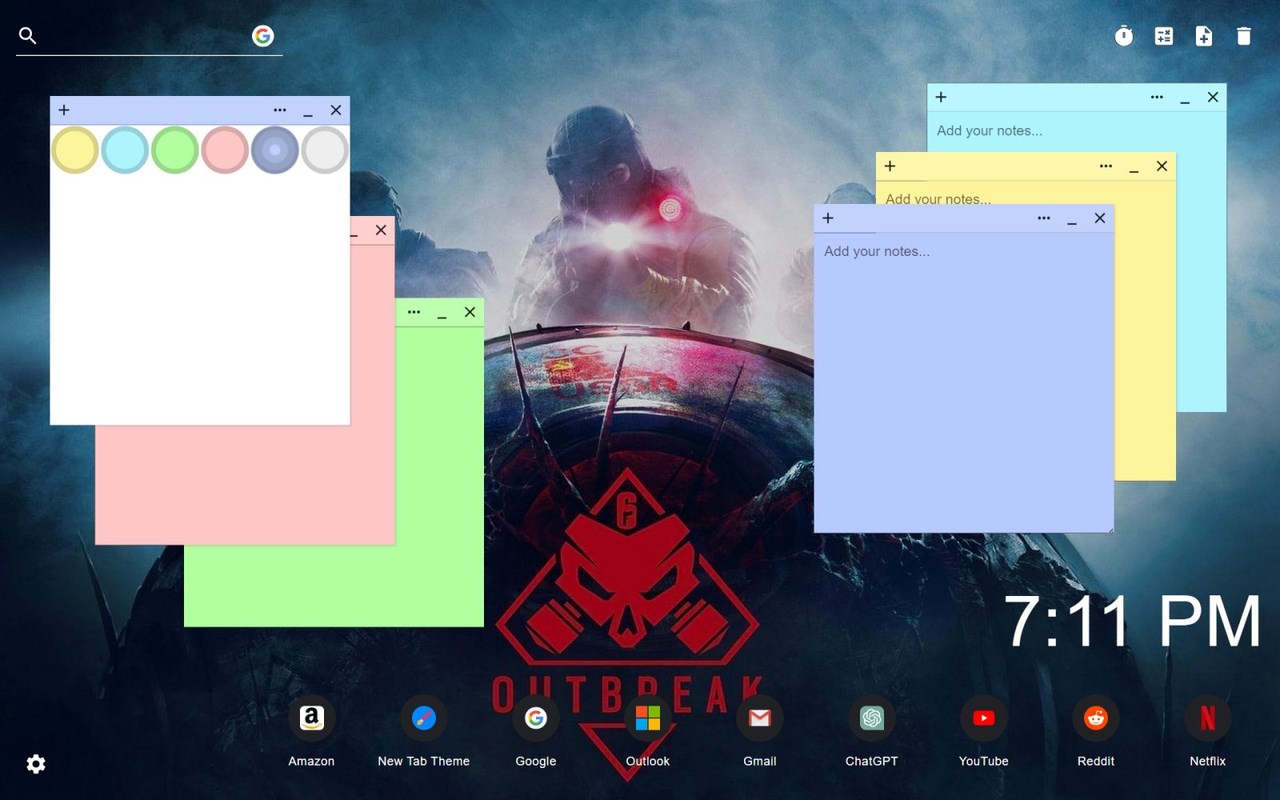Close the pink sticky note
This screenshot has width=1280, height=800.
tap(381, 230)
